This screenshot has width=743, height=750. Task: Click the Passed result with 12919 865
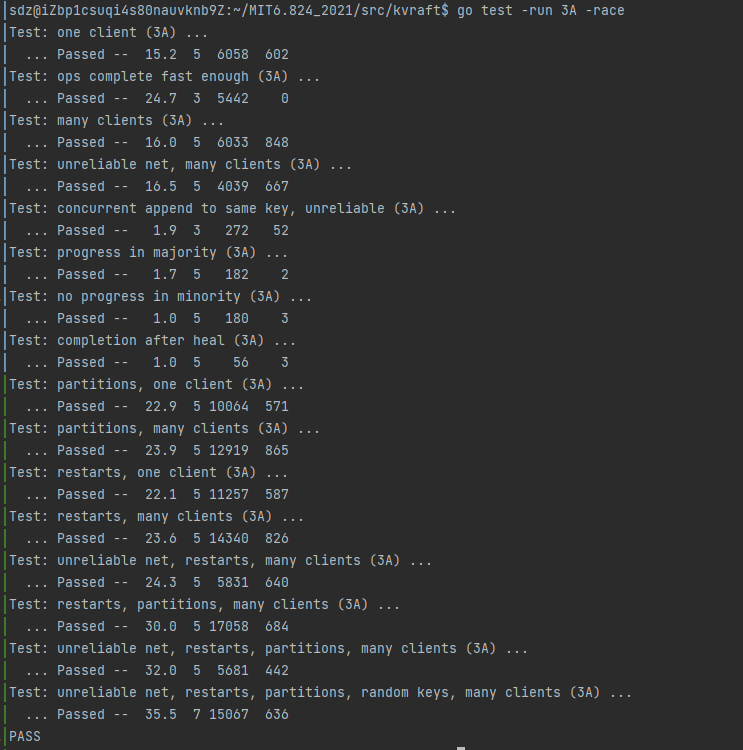[157, 451]
